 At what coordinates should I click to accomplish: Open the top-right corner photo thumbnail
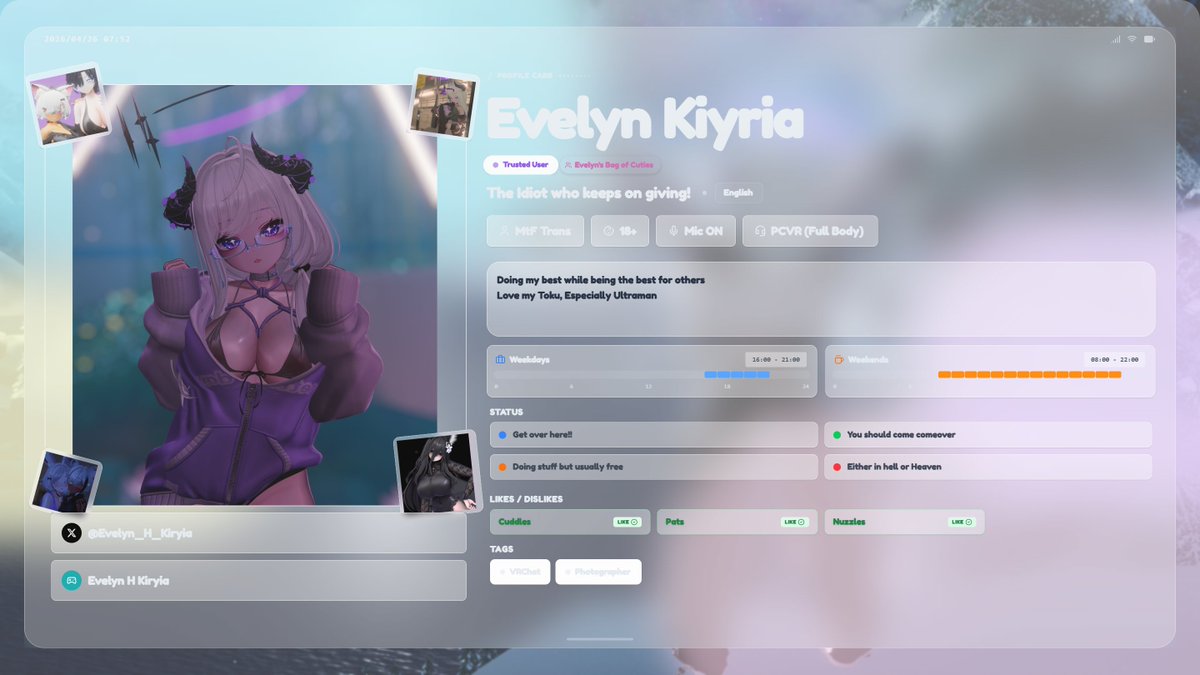442,103
